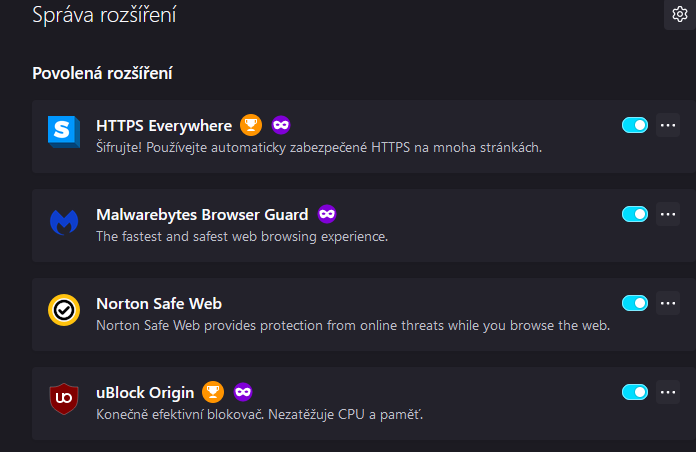Click HTTPS Everywhere's orange recommended trophy badge
Viewport: 696px width, 452px height.
(x=251, y=126)
